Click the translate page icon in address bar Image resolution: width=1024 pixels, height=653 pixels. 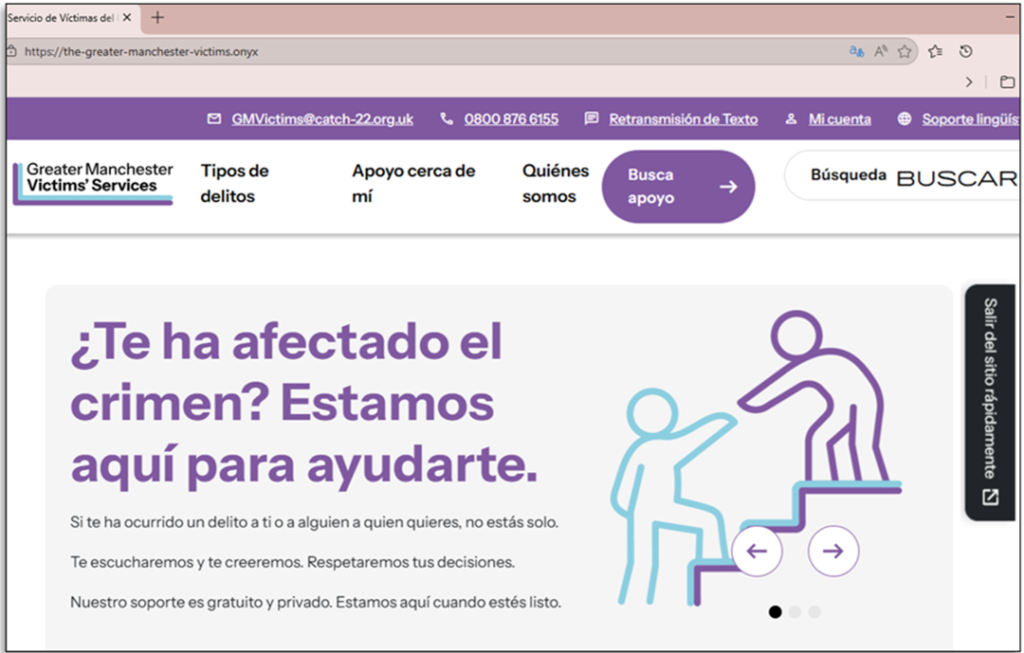tap(856, 51)
